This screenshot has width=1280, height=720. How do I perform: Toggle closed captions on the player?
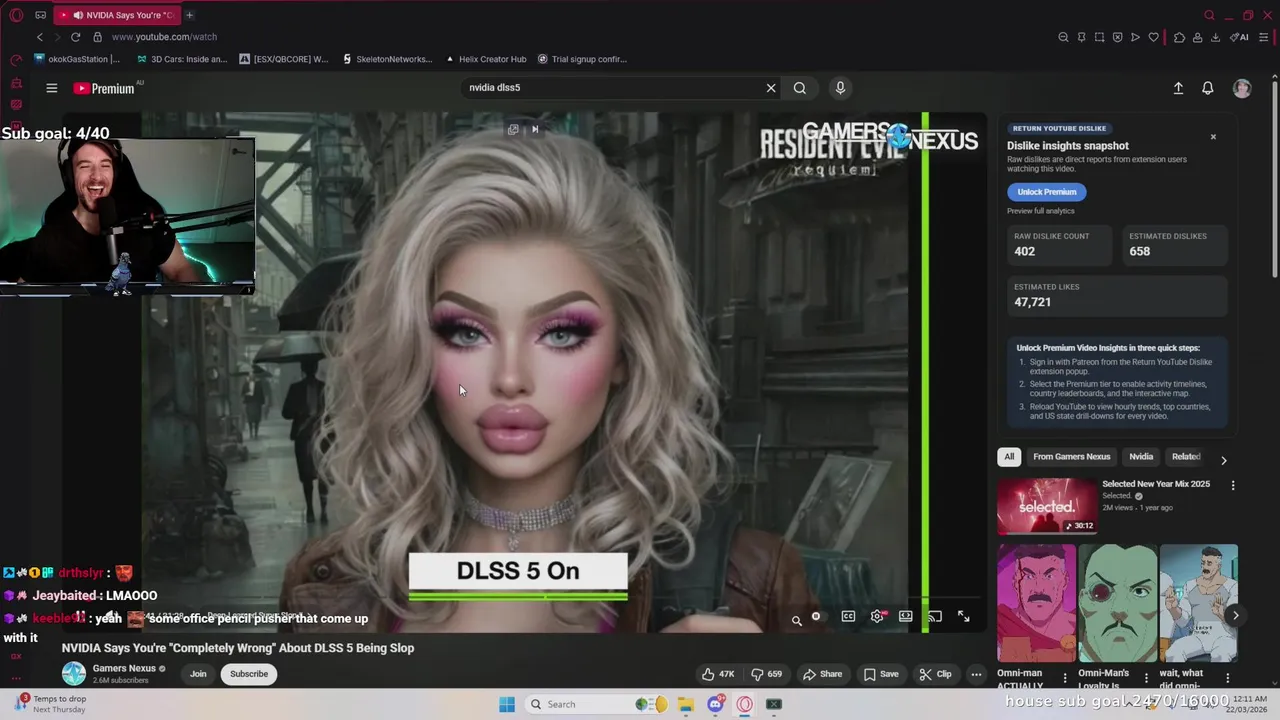click(x=848, y=617)
